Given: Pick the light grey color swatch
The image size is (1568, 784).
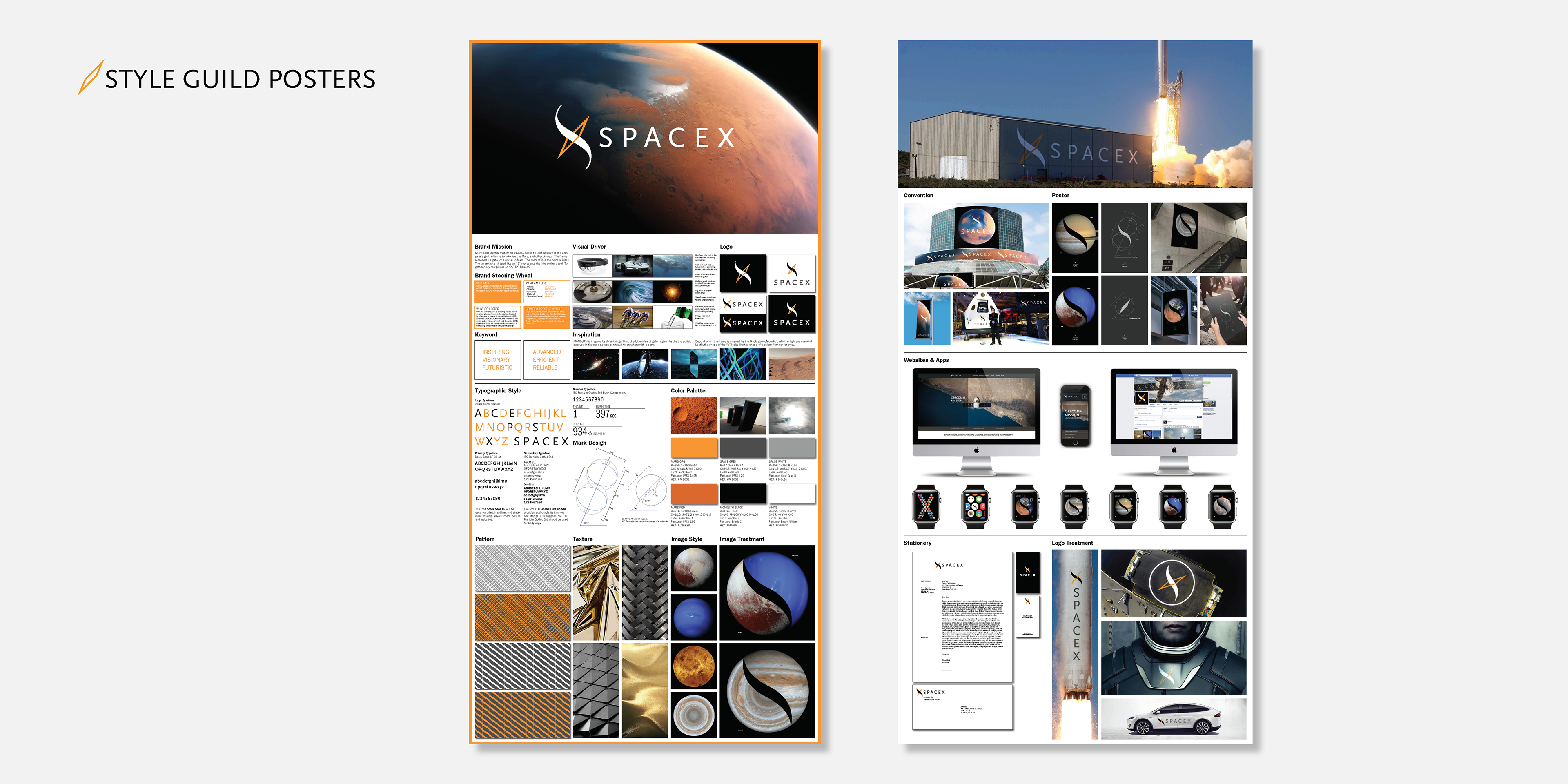Looking at the screenshot, I should tap(791, 448).
